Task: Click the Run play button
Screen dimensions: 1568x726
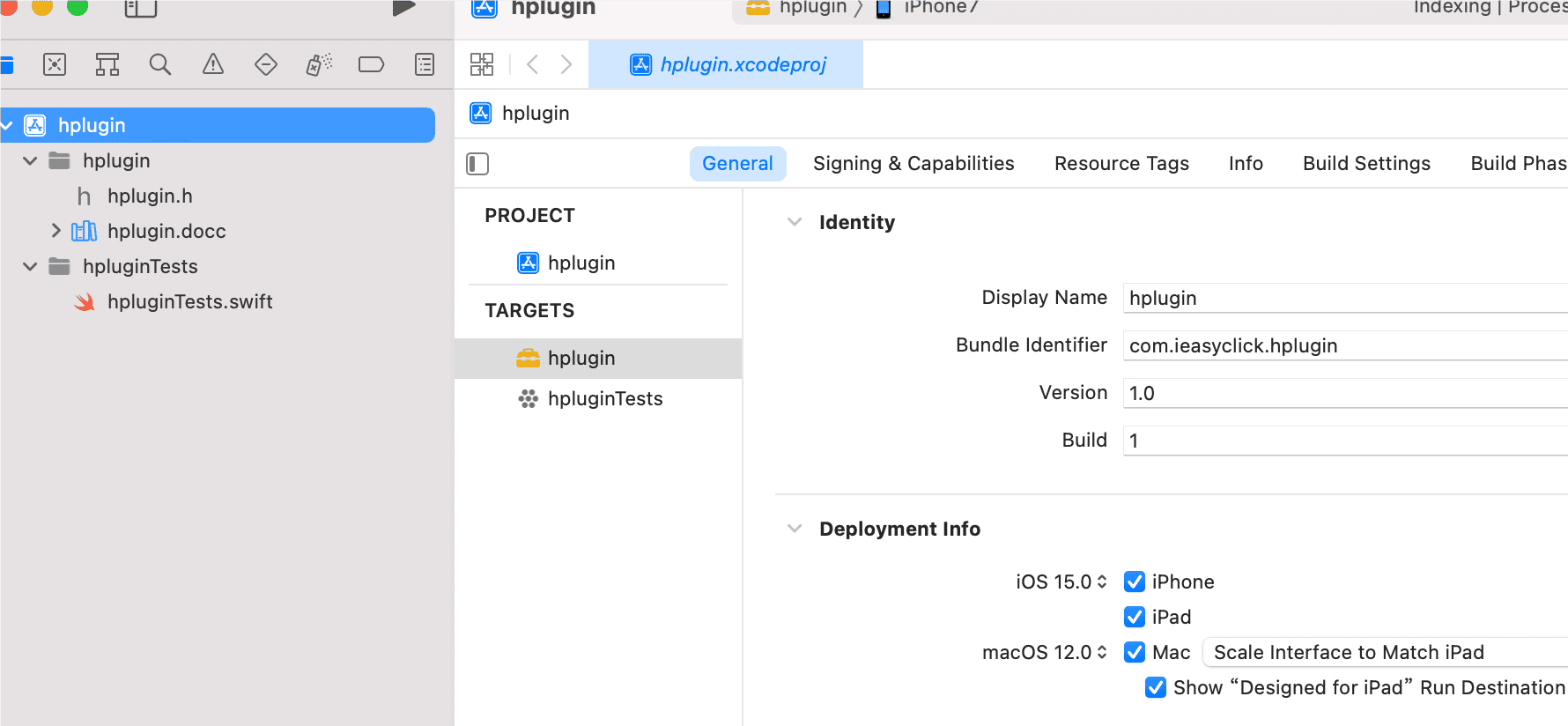Action: (403, 8)
